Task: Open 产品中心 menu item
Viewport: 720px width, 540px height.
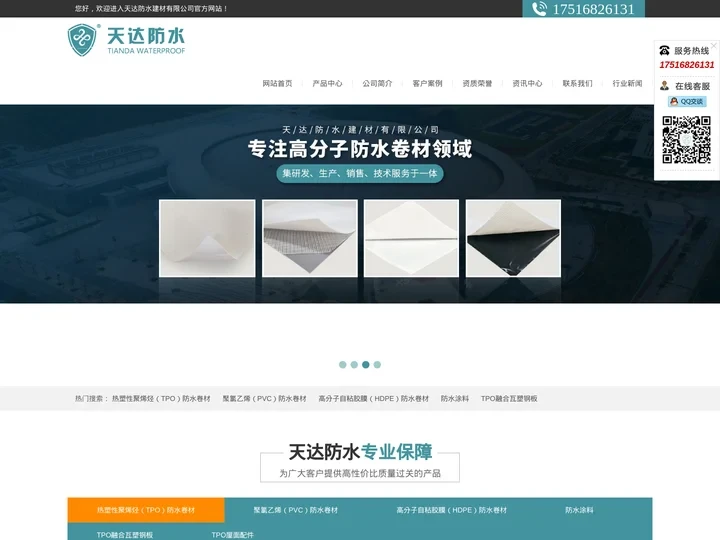Action: coord(327,84)
